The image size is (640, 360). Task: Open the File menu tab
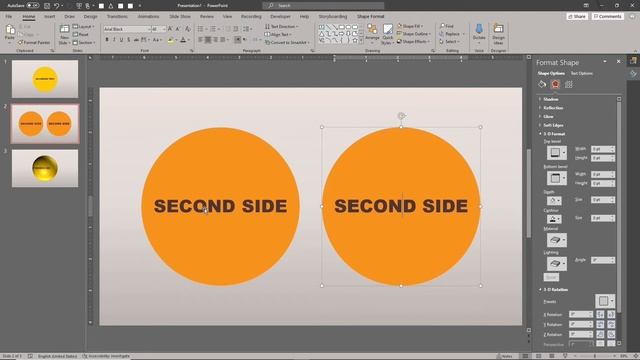tap(9, 17)
